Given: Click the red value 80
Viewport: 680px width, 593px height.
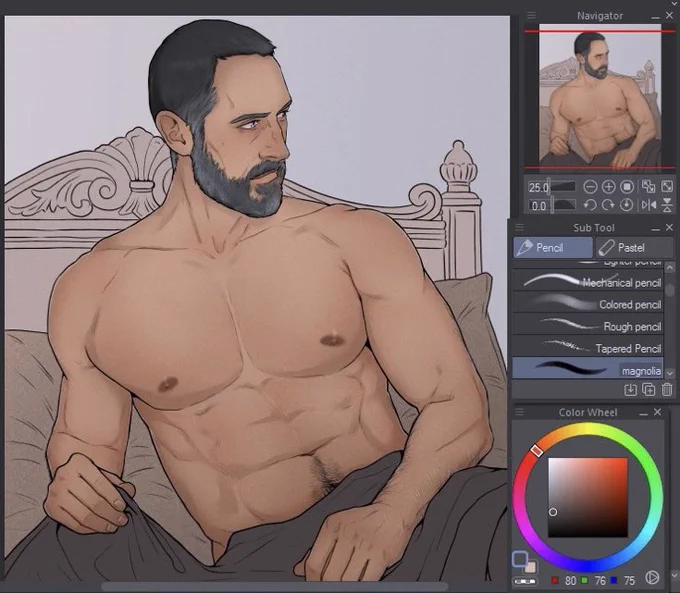Looking at the screenshot, I should pos(570,580).
